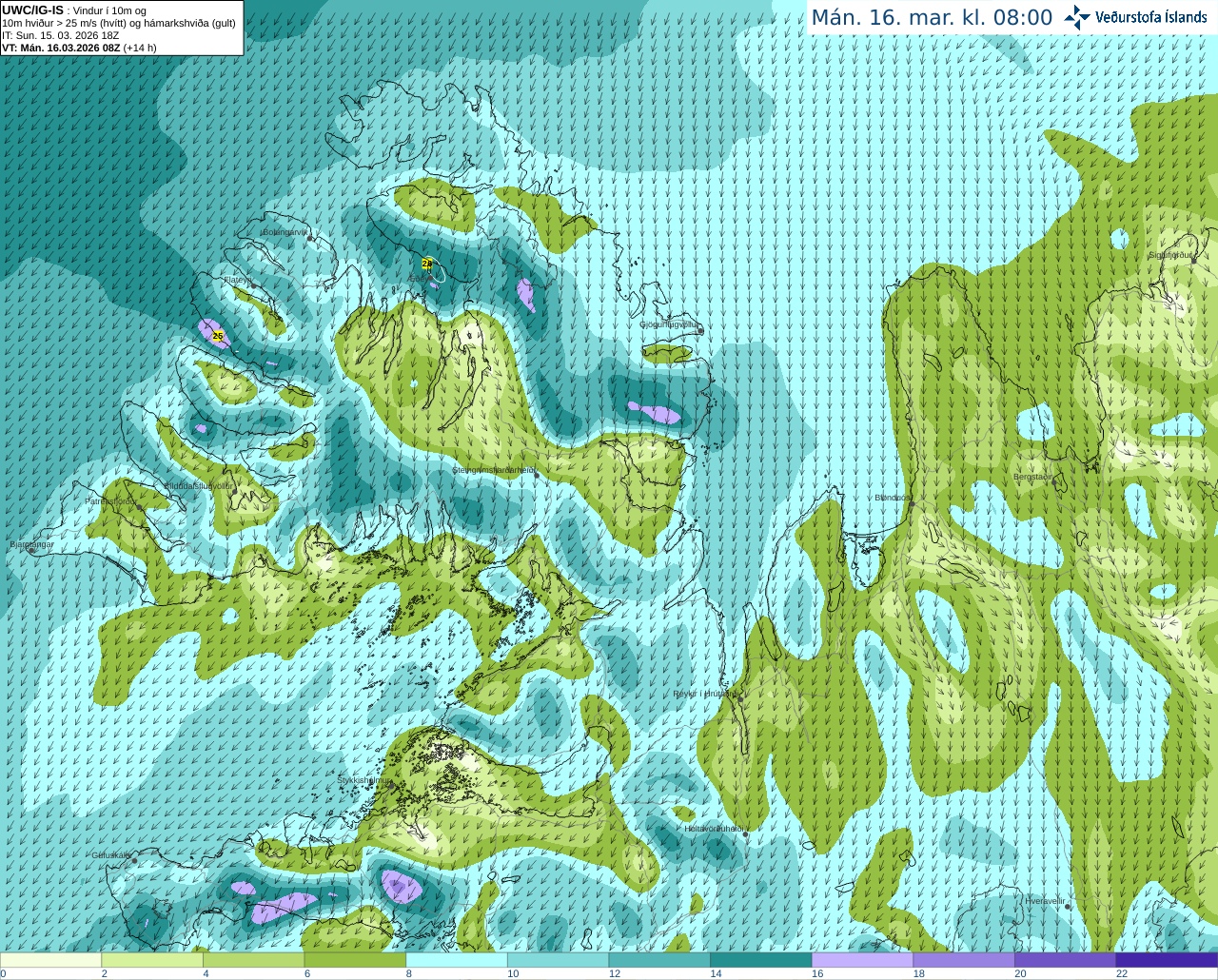Click the Flateyri station marker
The width and height of the screenshot is (1218, 980).
point(252,284)
